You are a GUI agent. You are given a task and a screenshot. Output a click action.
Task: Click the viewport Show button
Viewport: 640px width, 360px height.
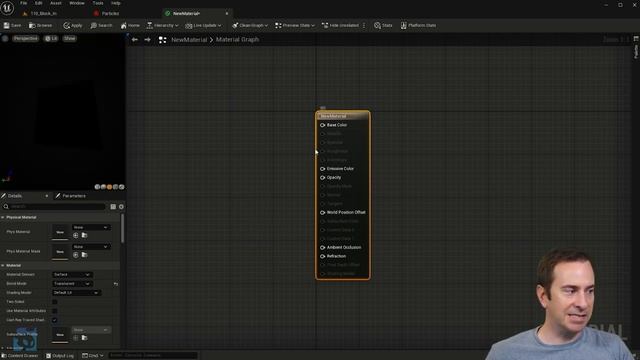(x=69, y=38)
